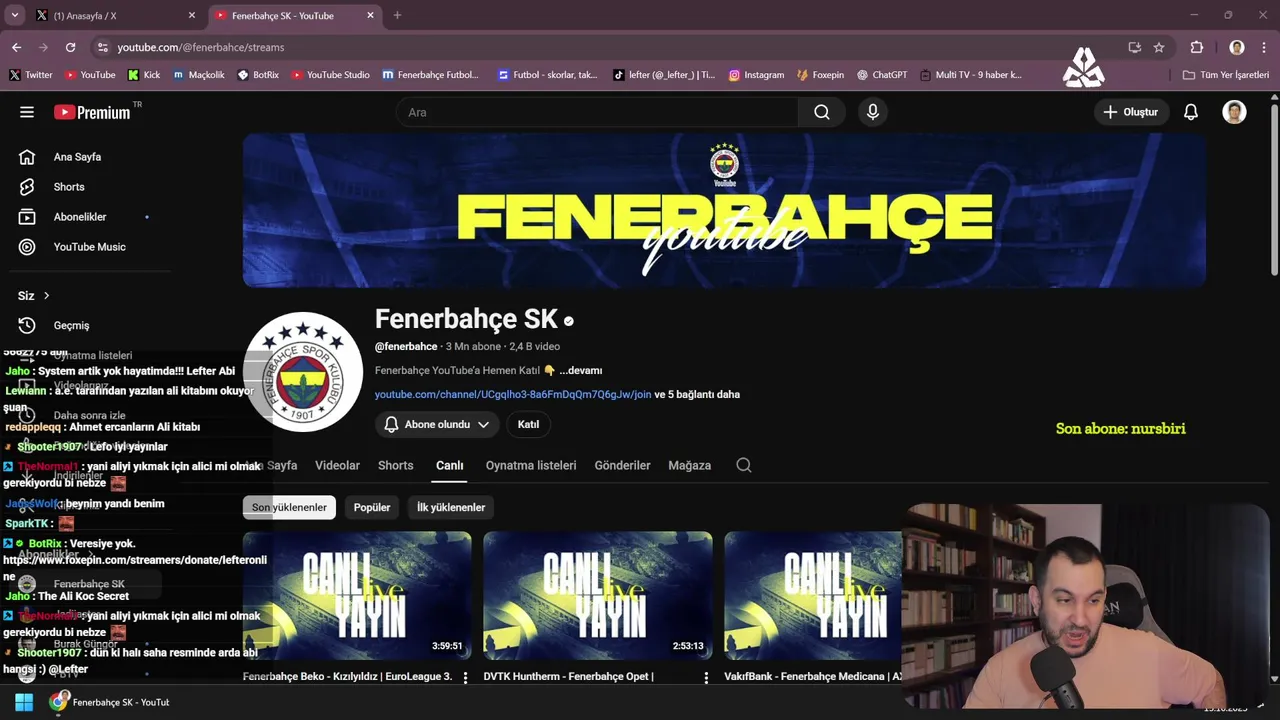Open Chrome three-dot menu
Screen dimensions: 1280x720
1264,47
